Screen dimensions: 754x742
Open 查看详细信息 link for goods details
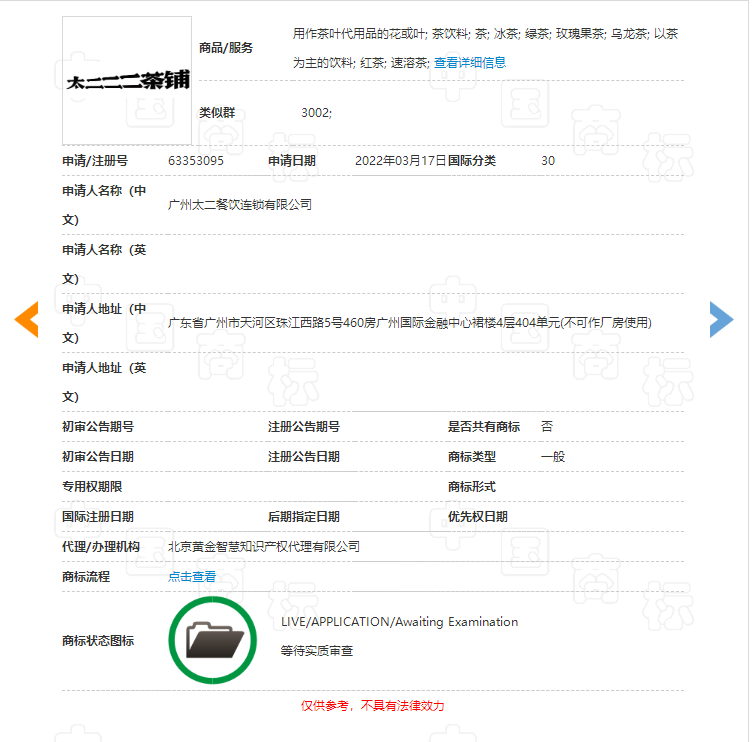(470, 63)
